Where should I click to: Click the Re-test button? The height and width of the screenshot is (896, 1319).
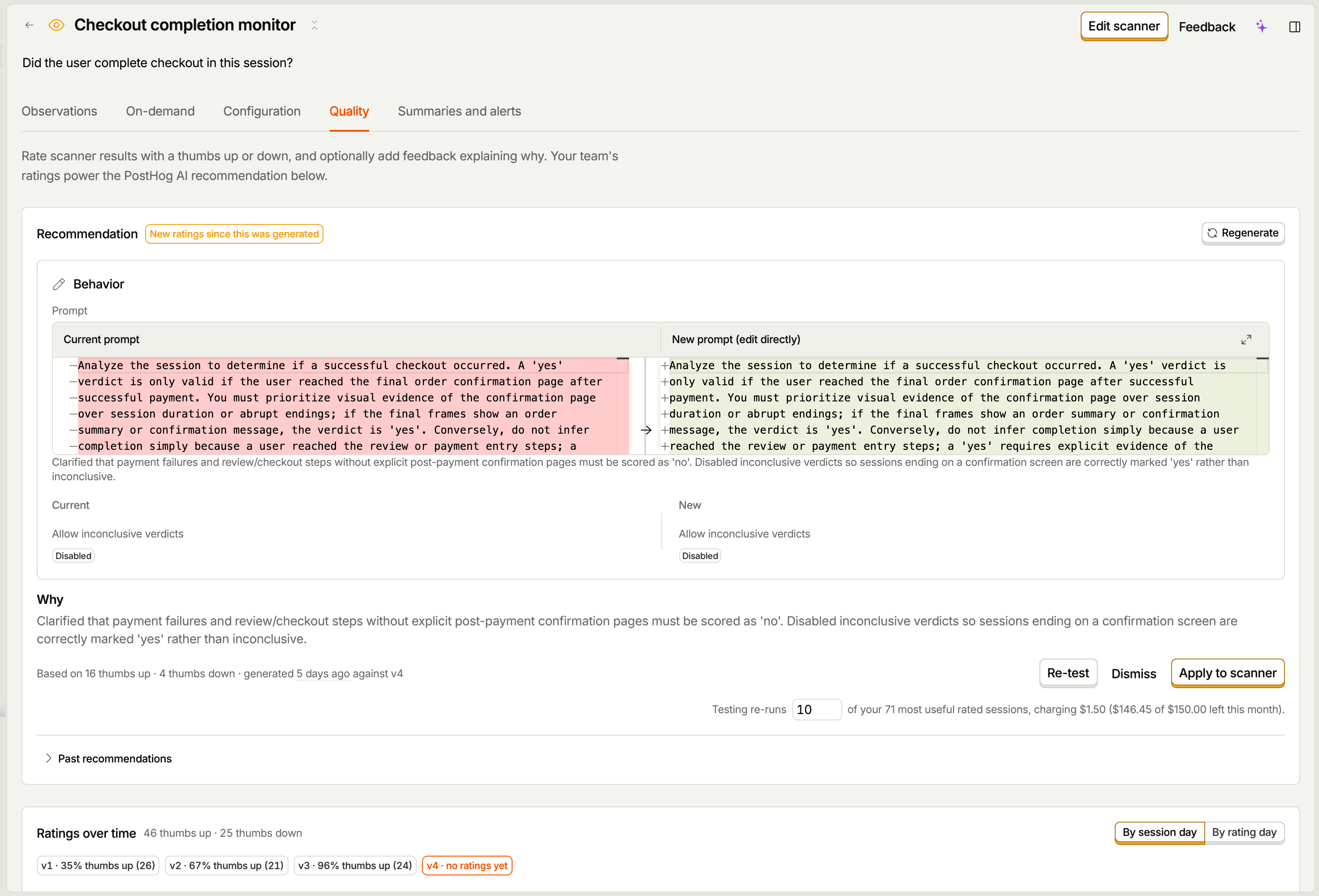coord(1068,673)
